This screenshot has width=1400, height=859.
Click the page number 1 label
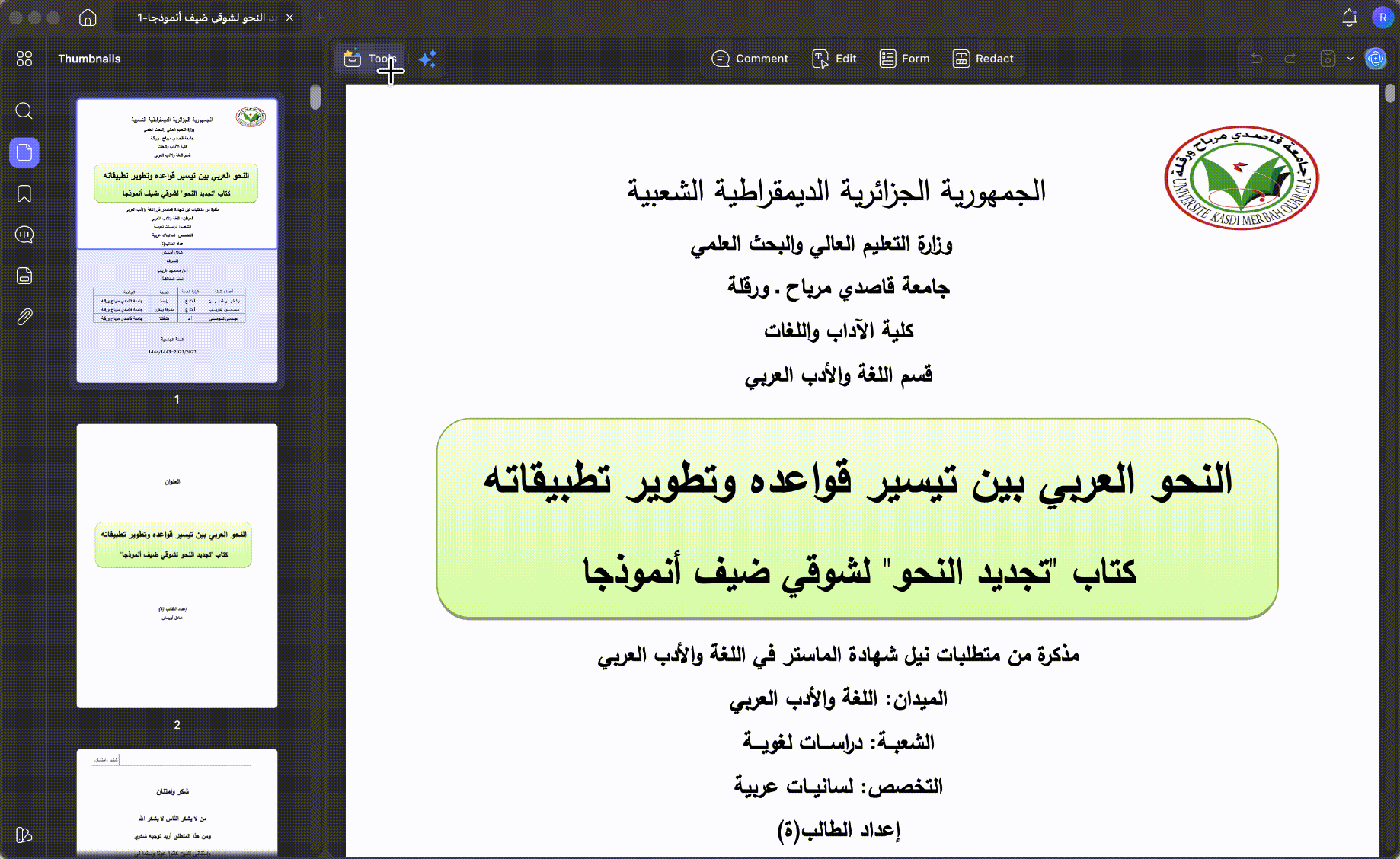coord(177,399)
